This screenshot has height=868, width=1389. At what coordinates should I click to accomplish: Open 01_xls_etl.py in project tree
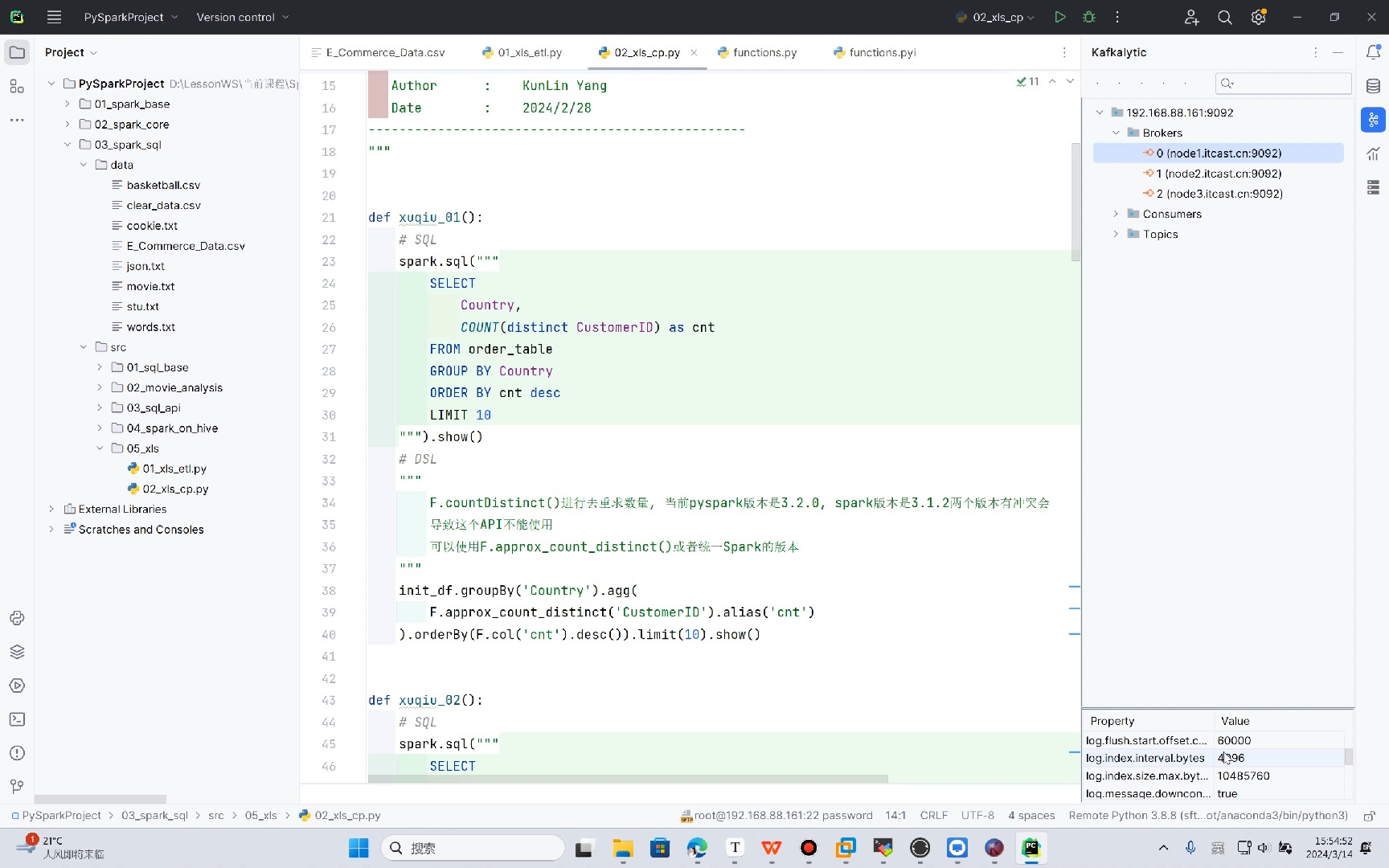(x=174, y=469)
